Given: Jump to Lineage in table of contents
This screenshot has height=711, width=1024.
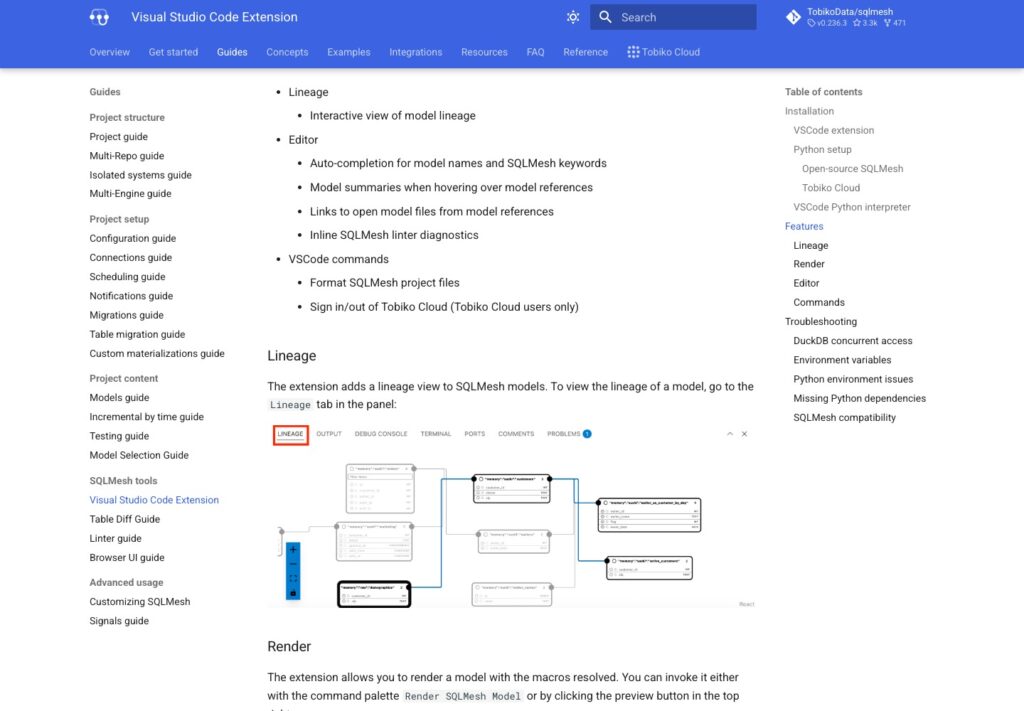Looking at the screenshot, I should click(x=810, y=245).
